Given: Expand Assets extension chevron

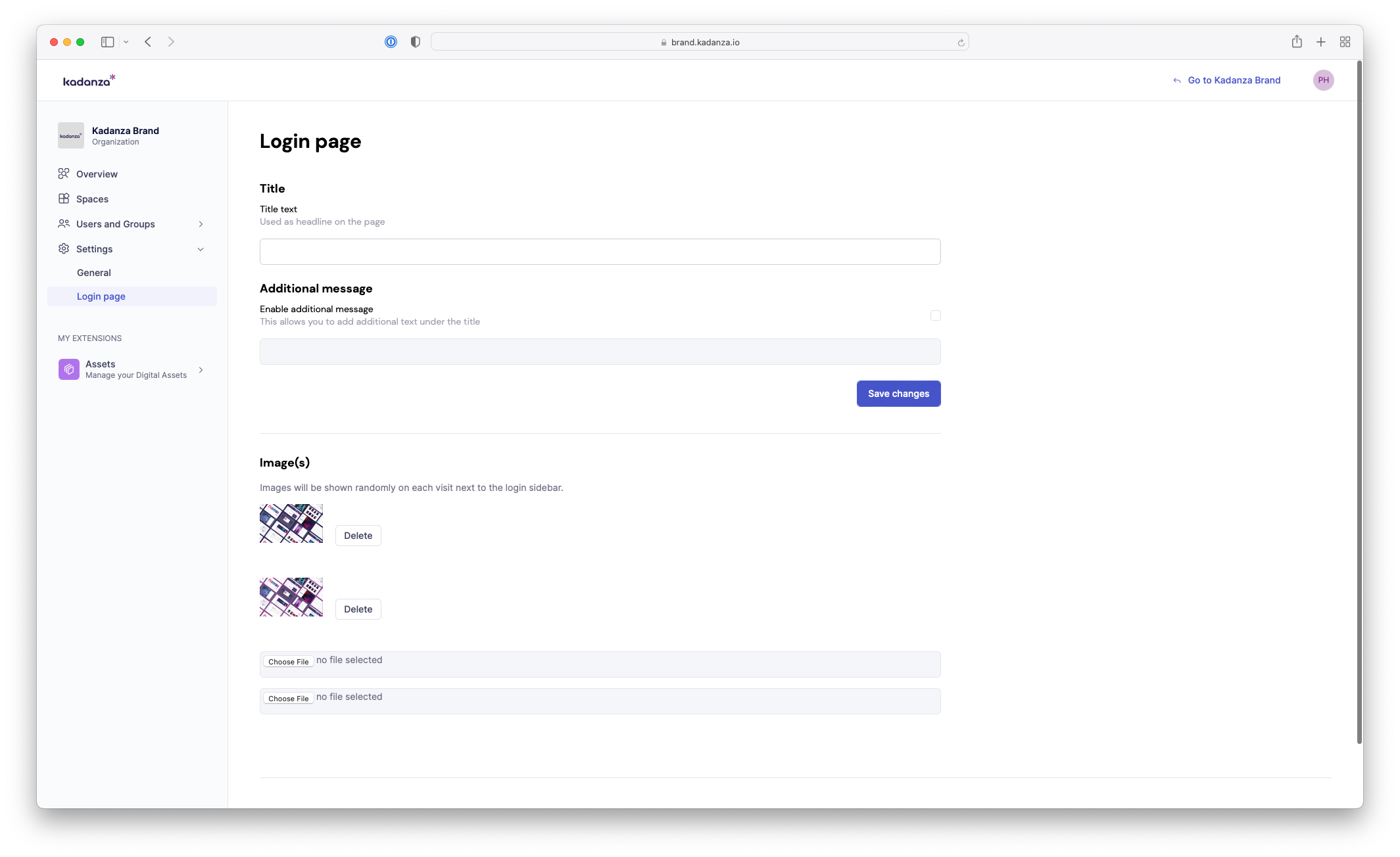Looking at the screenshot, I should coord(201,370).
